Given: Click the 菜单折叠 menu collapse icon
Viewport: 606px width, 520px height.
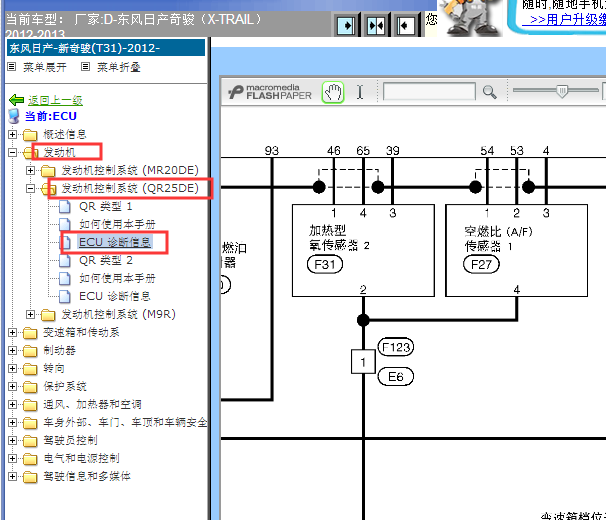Looking at the screenshot, I should [x=85, y=67].
